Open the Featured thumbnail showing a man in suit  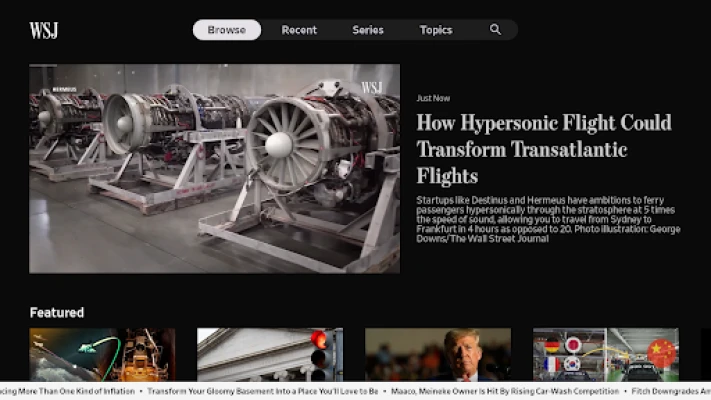[438, 354]
